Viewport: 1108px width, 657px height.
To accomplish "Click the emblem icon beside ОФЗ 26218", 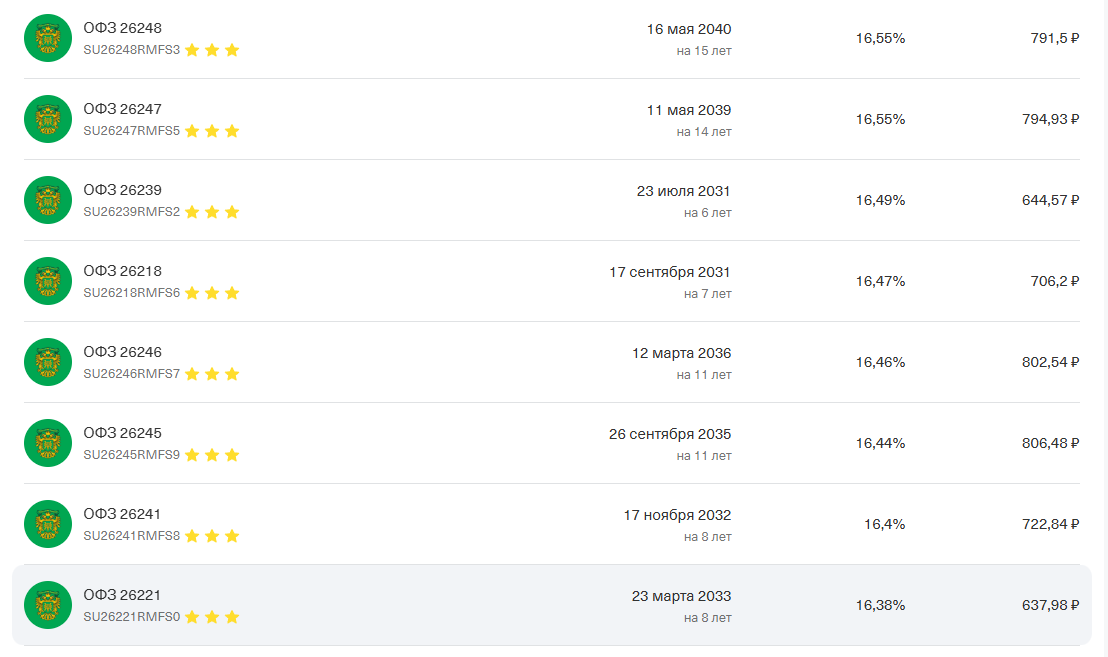I will 48,281.
